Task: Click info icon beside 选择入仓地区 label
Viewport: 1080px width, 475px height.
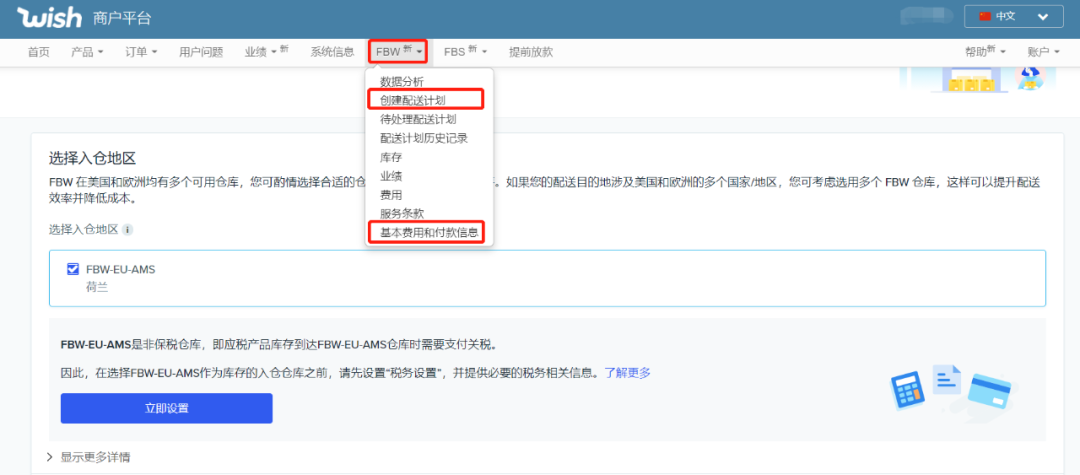Action: coord(127,229)
